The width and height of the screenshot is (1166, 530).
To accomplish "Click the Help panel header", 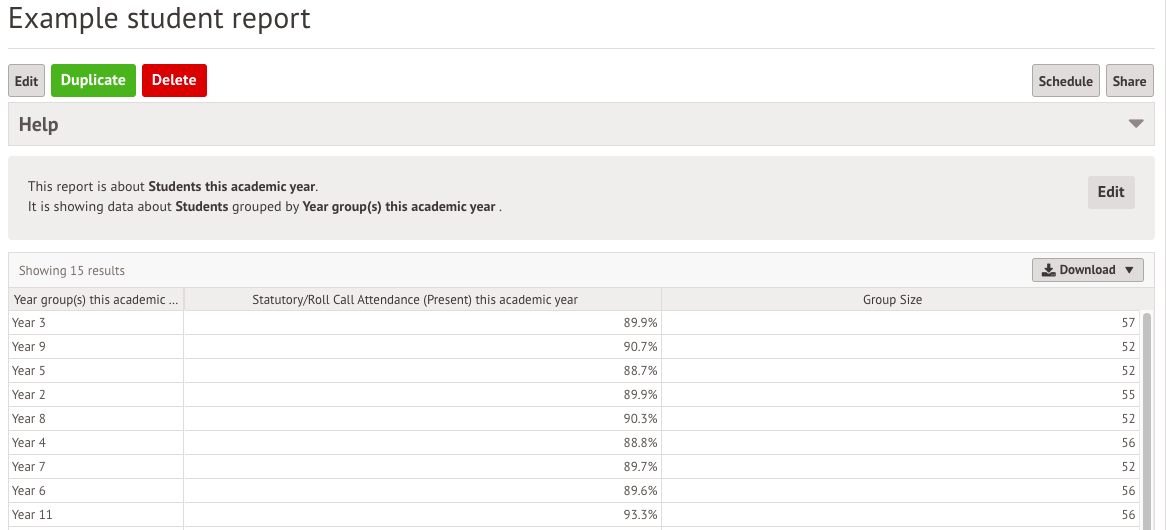I will (x=581, y=124).
